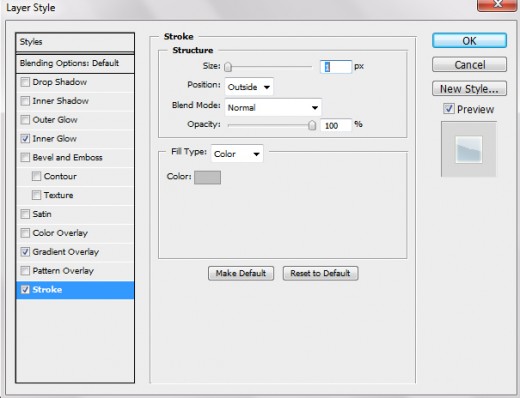This screenshot has height=398, width=520.
Task: Open the Inner Glow settings label
Action: tap(55, 139)
